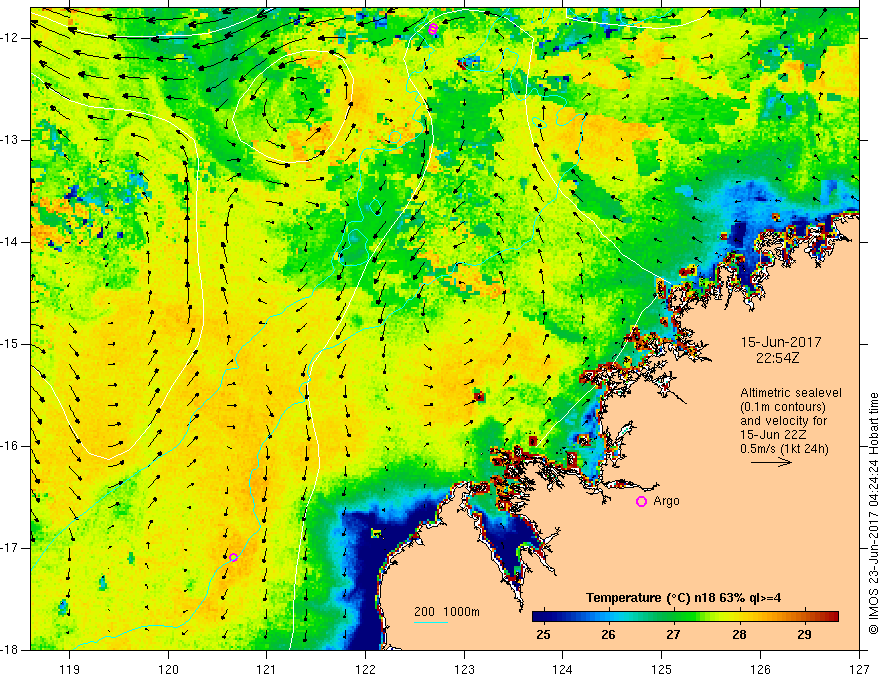The image size is (880, 680).
Task: Click the latitude axis label '-16'
Action: [10, 446]
